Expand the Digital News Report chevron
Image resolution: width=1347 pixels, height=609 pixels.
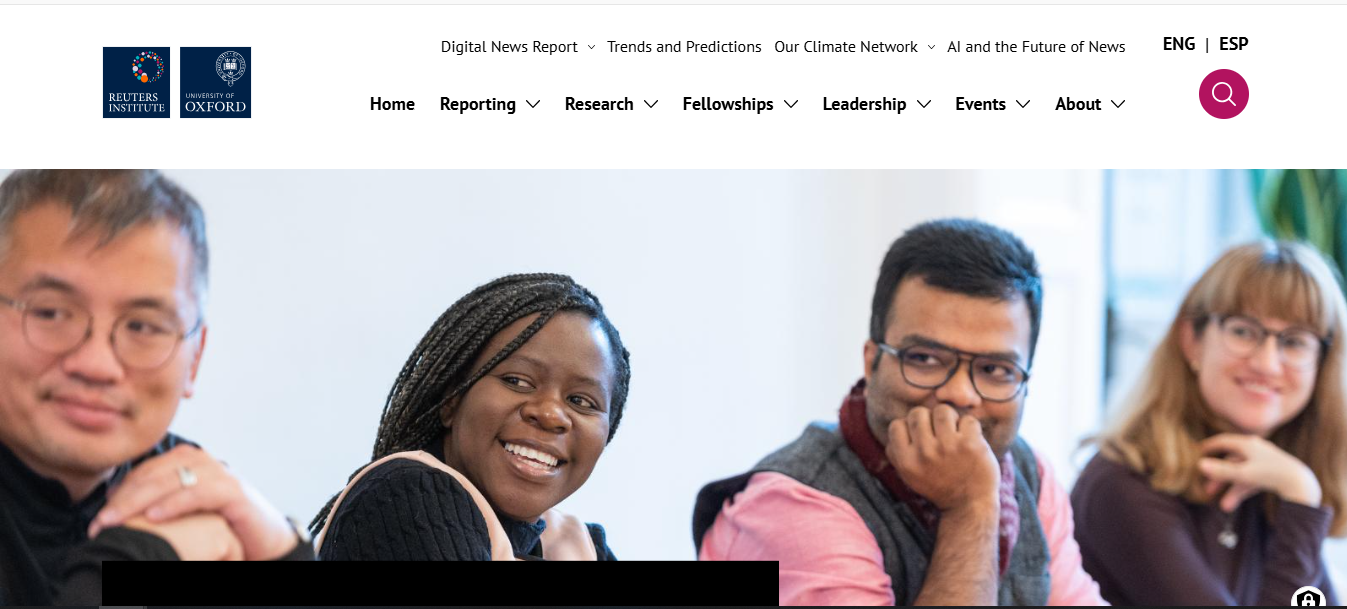[x=591, y=47]
